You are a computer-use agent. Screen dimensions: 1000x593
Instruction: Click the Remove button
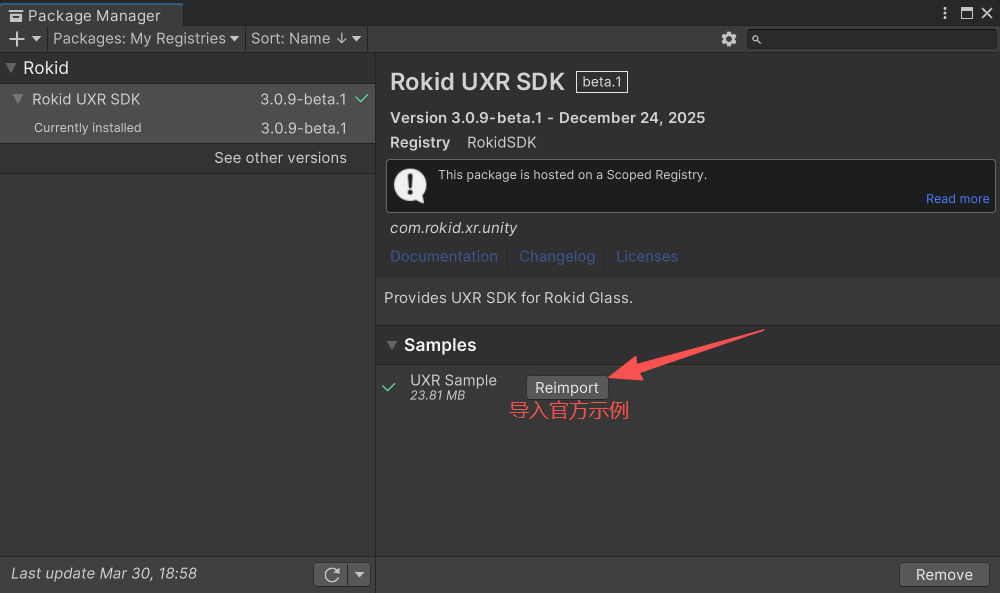tap(944, 574)
